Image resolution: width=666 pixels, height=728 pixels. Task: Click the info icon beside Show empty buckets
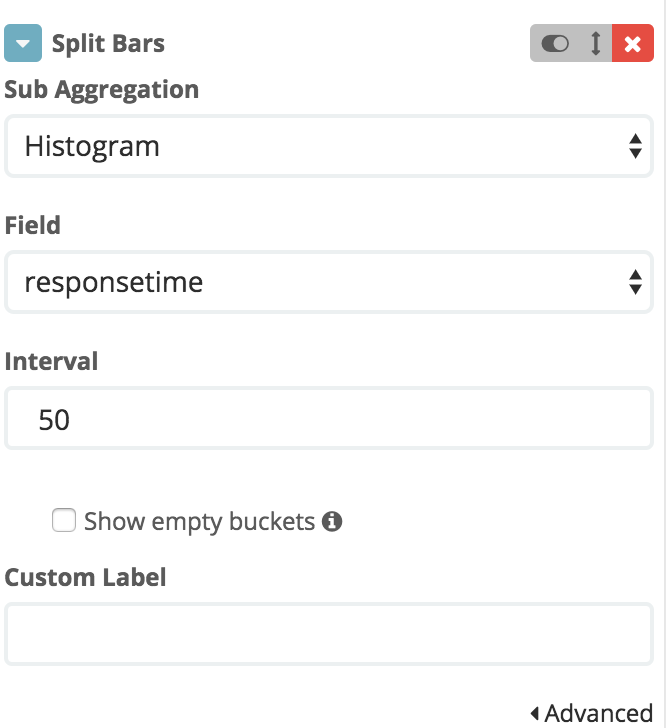coord(332,521)
